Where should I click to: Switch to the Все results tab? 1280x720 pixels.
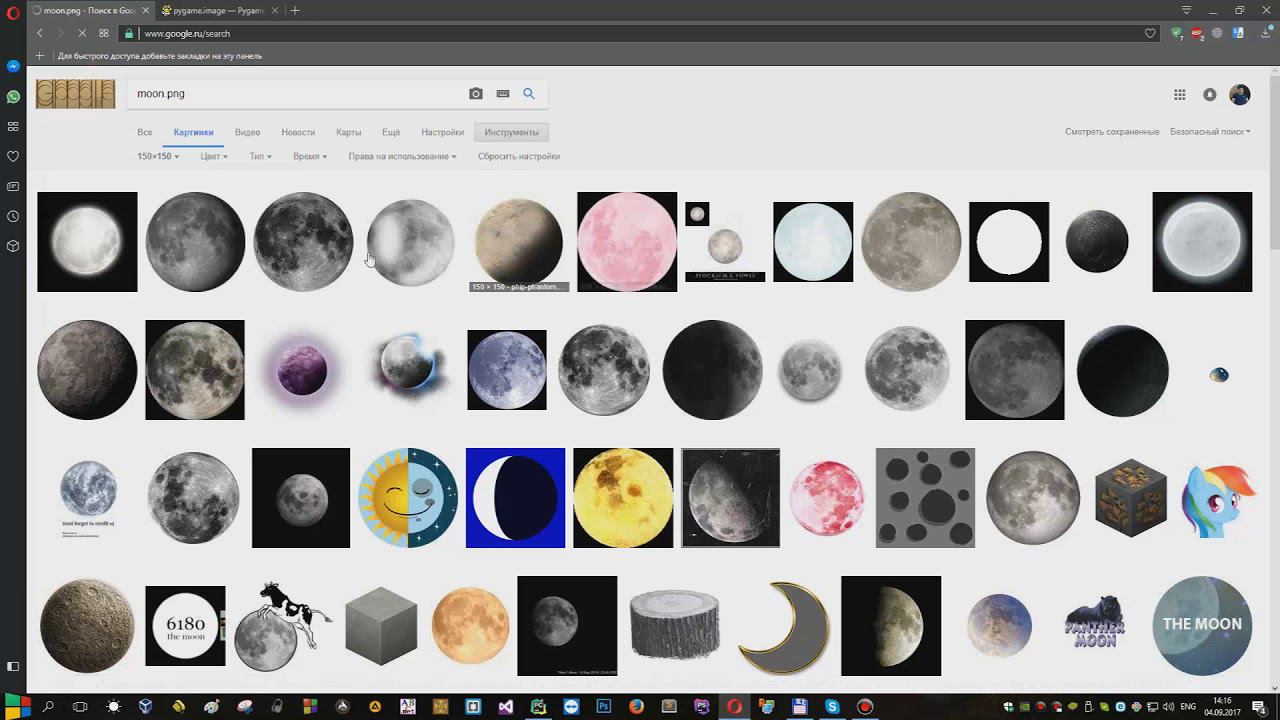(145, 132)
